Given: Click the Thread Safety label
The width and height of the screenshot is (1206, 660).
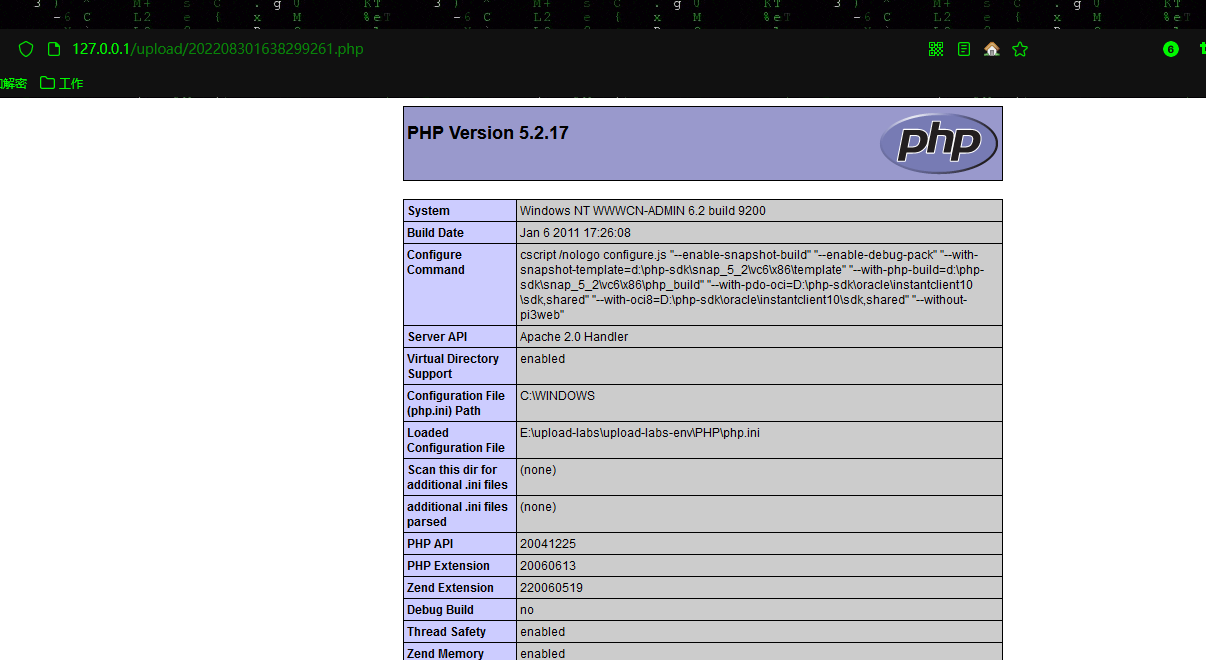Looking at the screenshot, I should pyautogui.click(x=446, y=632).
